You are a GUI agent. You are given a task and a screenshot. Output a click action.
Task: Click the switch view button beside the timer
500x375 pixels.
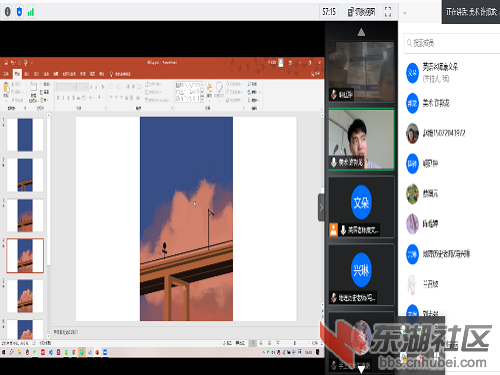[361, 12]
